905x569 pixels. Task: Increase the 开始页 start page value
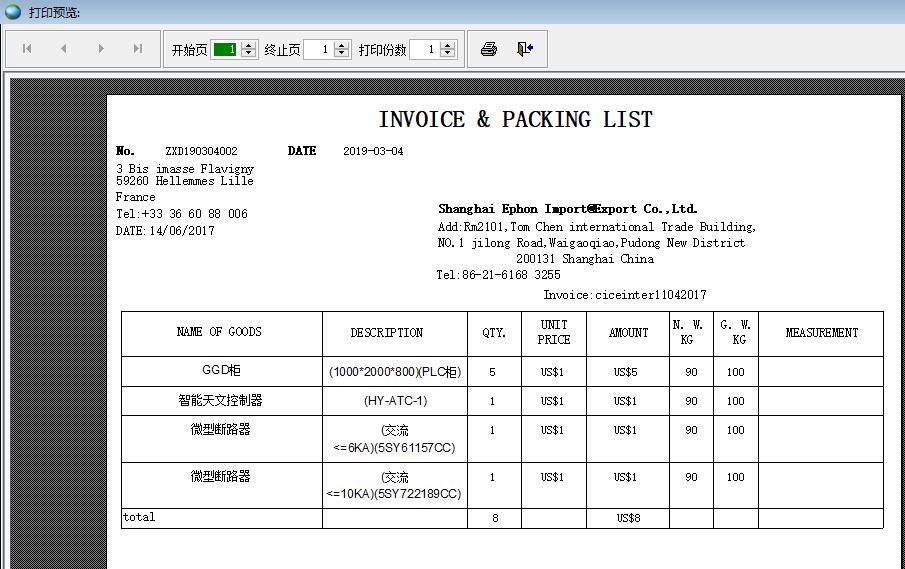pos(249,45)
